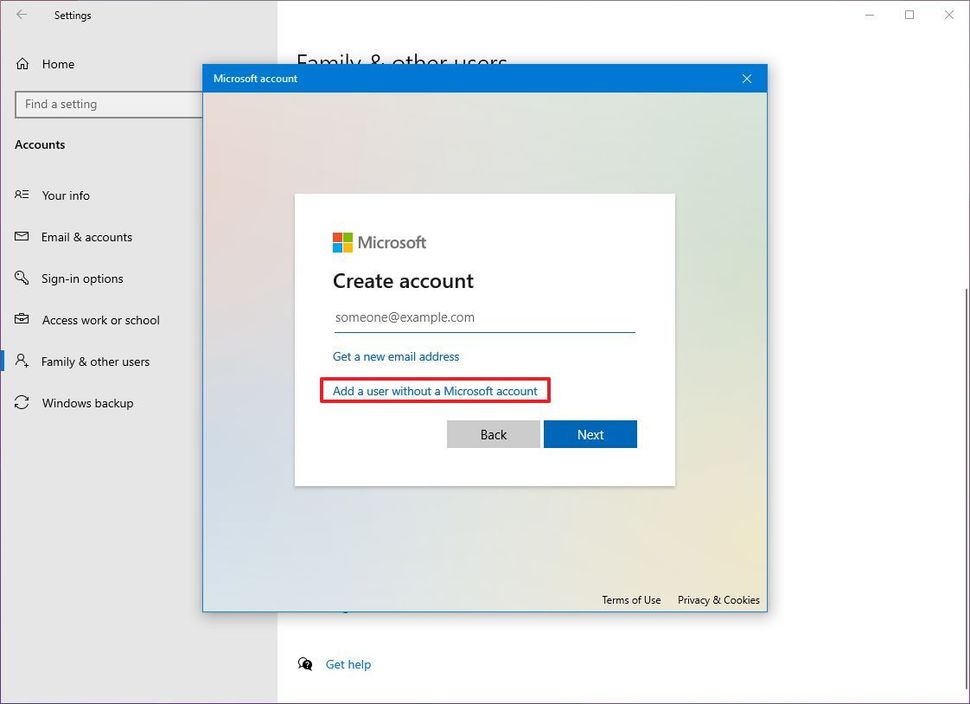Go to Sign-in options
The height and width of the screenshot is (704, 970).
click(x=82, y=278)
